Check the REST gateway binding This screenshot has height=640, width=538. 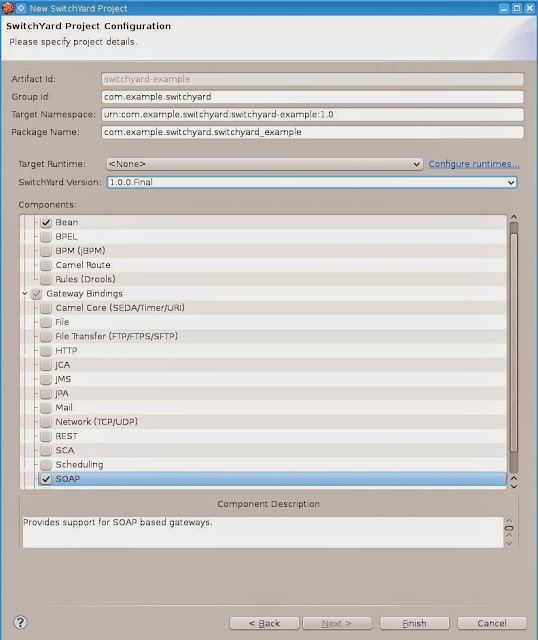coord(46,436)
